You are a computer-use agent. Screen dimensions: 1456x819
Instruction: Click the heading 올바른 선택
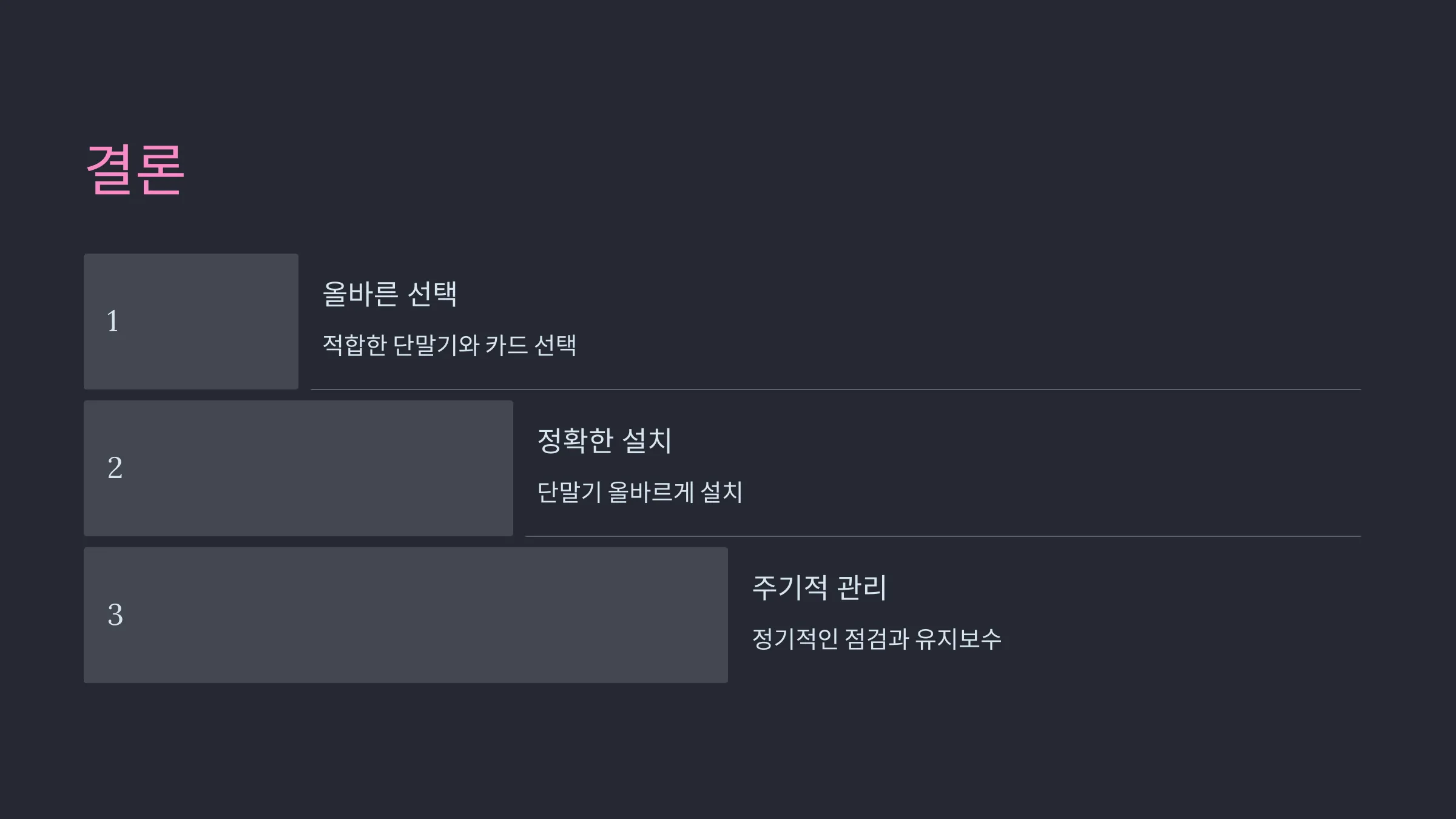pos(389,294)
